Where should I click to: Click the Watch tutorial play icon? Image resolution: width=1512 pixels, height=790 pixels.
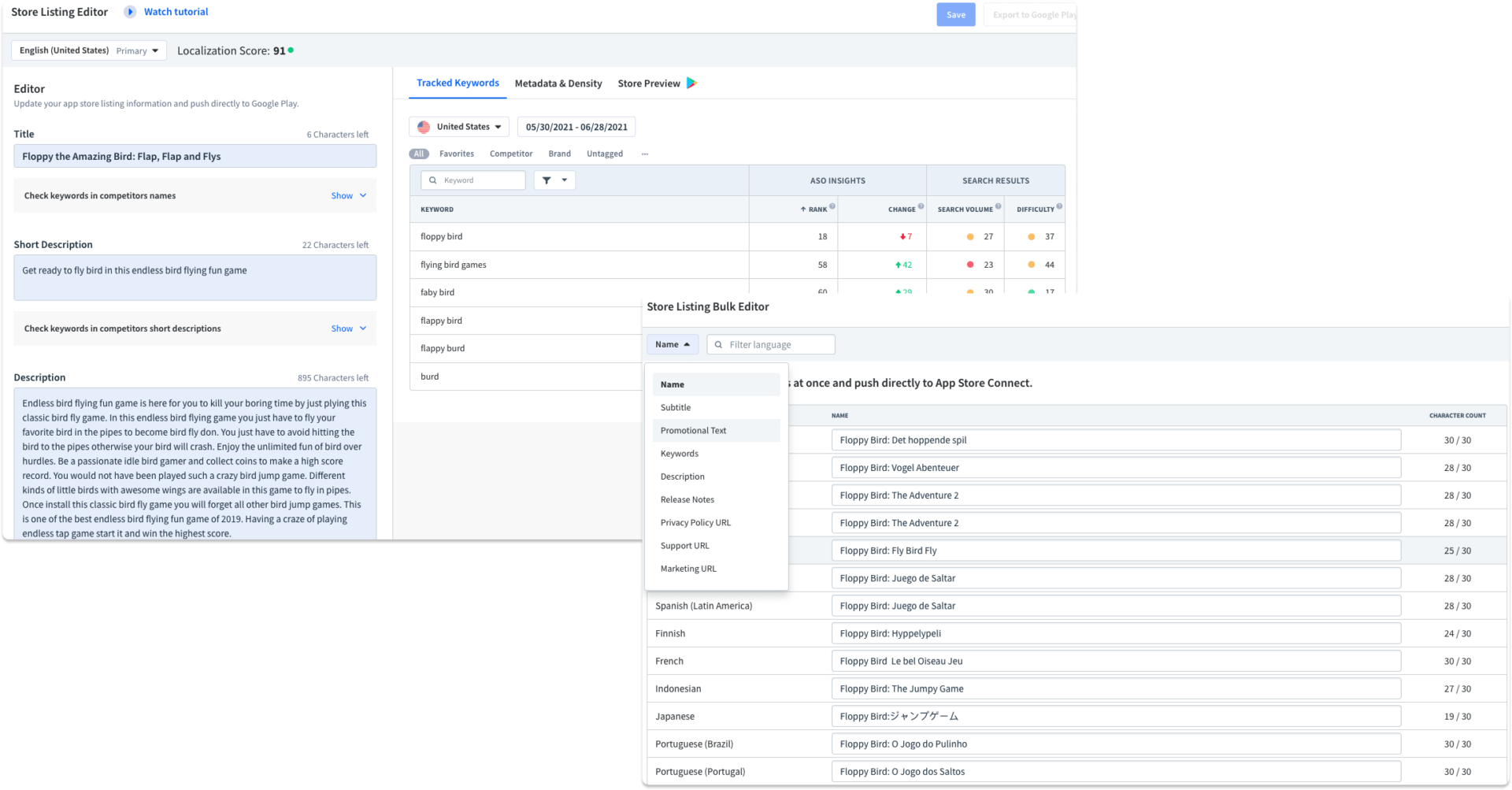pyautogui.click(x=130, y=12)
